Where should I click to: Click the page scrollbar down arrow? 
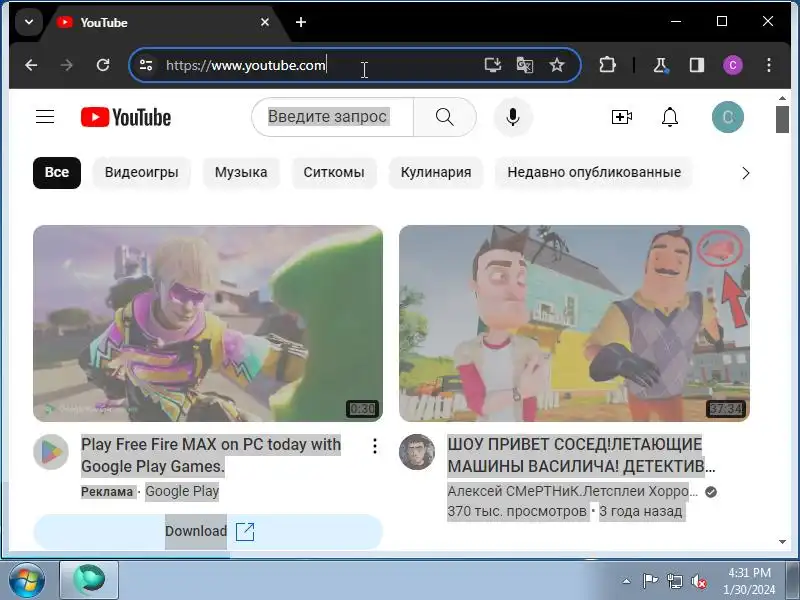point(782,542)
